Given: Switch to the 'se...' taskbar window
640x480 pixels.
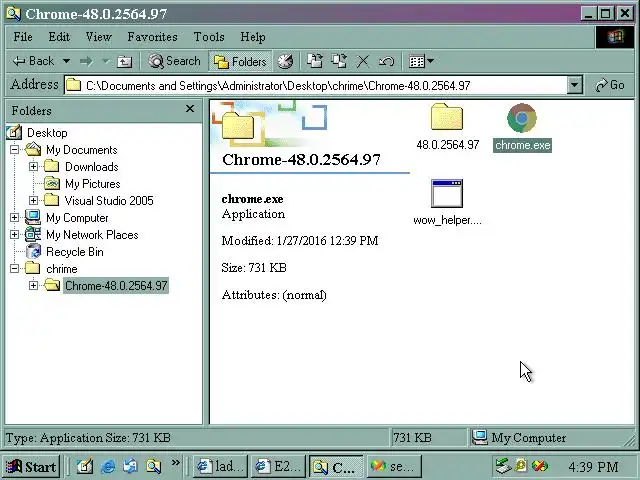Looking at the screenshot, I should click(394, 466).
